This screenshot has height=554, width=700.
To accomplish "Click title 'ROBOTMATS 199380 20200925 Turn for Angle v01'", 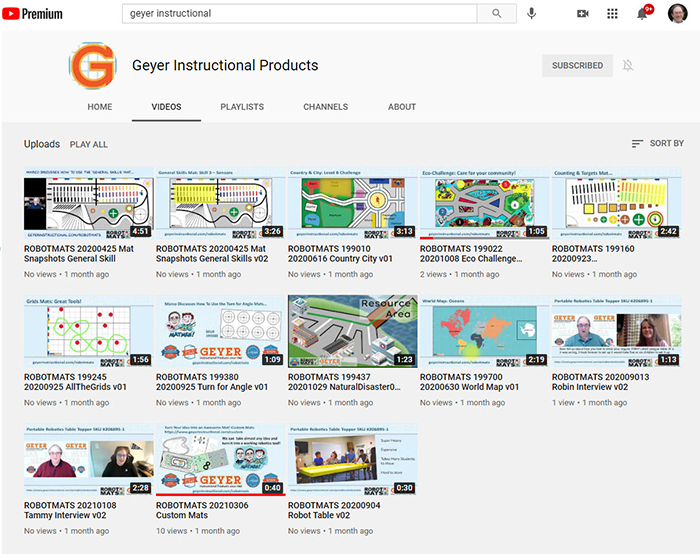I will click(212, 382).
